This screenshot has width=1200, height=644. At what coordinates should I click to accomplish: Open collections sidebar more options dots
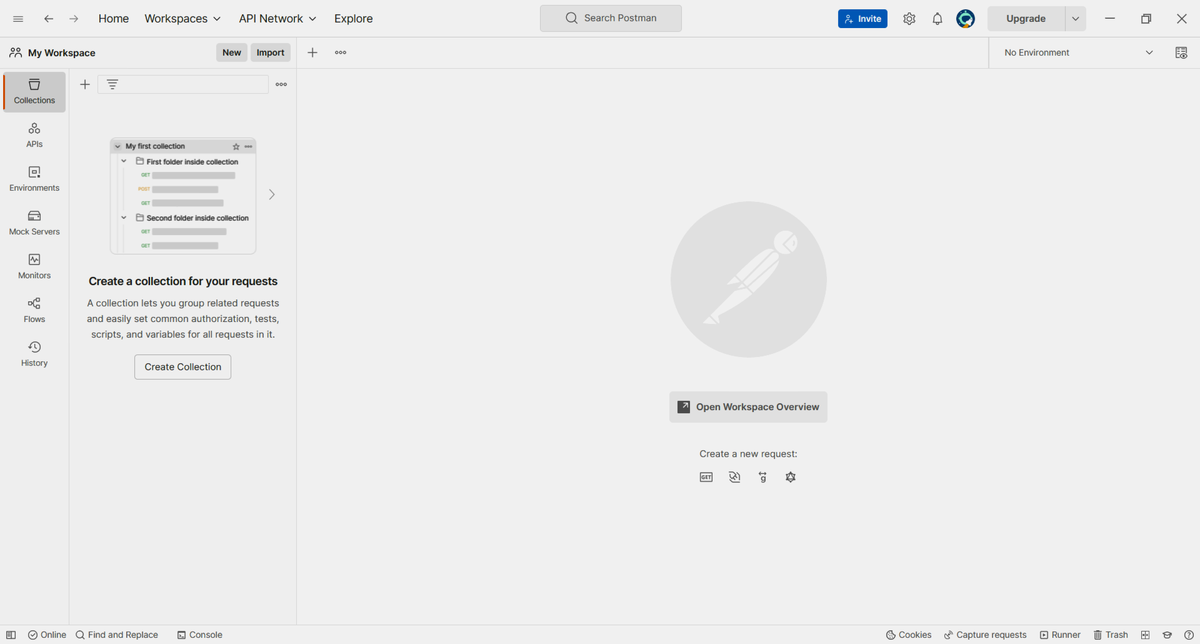click(x=281, y=84)
